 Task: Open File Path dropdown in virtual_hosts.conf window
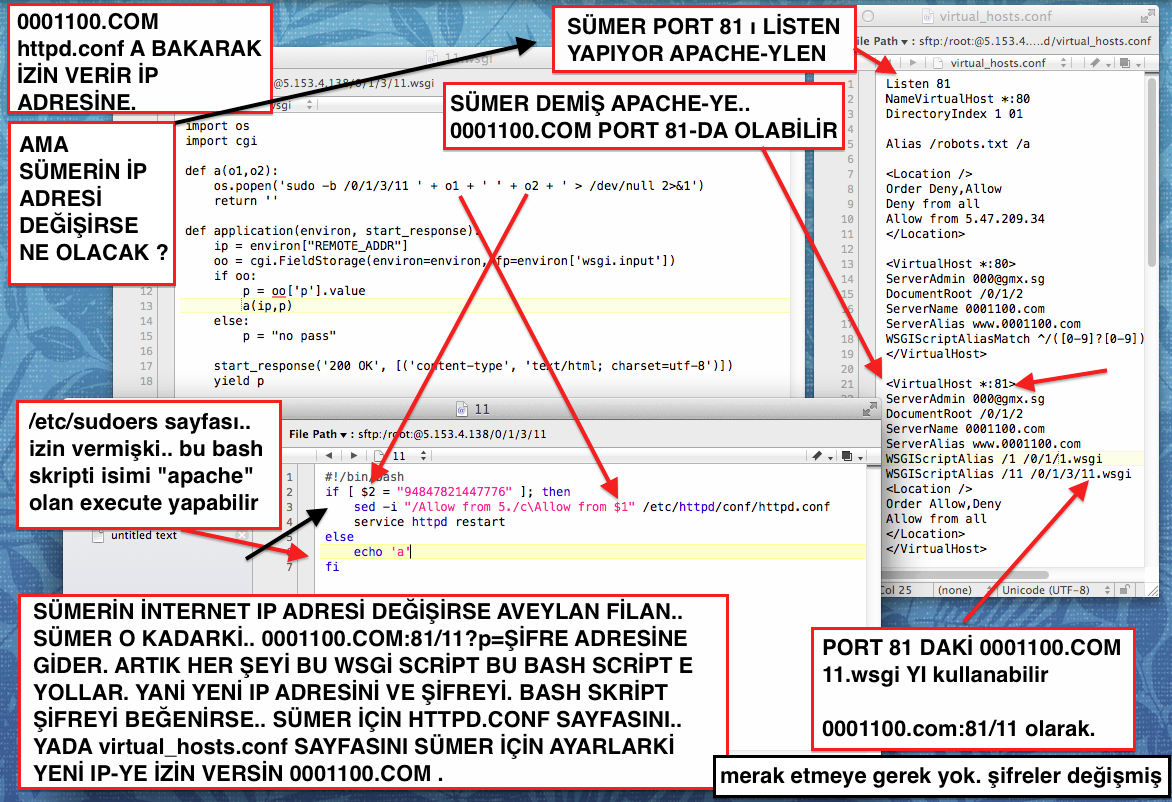[x=882, y=41]
